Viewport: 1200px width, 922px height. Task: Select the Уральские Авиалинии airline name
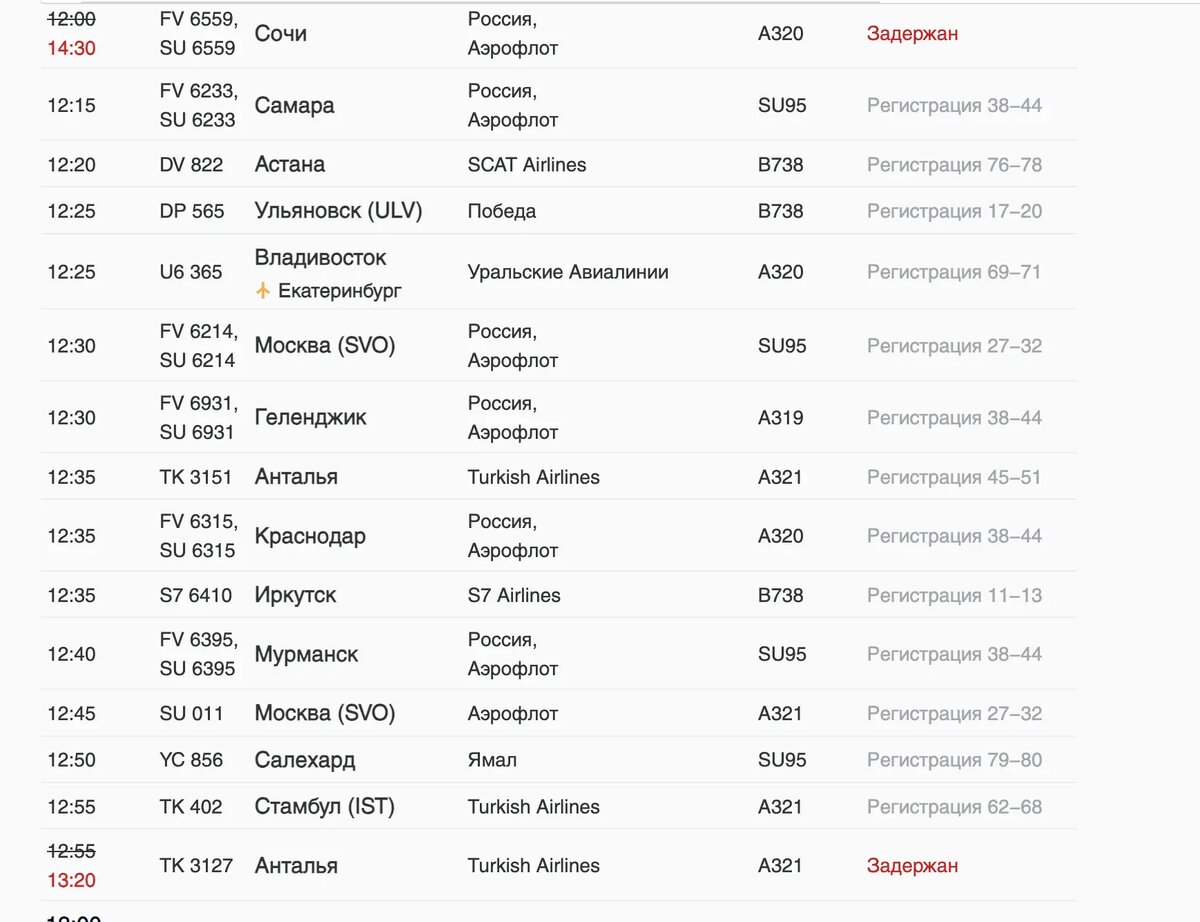[x=568, y=272]
